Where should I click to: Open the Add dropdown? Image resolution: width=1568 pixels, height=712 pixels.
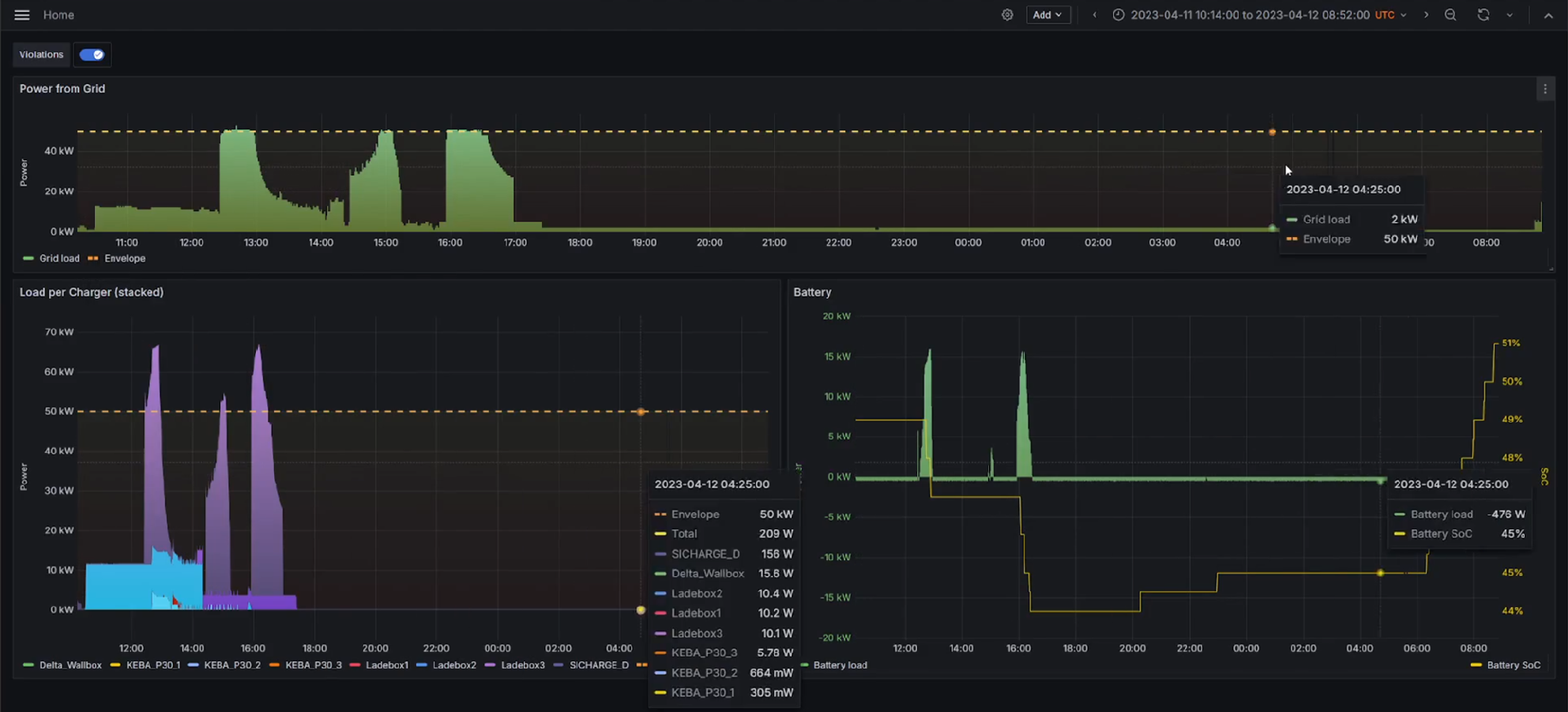coord(1047,15)
